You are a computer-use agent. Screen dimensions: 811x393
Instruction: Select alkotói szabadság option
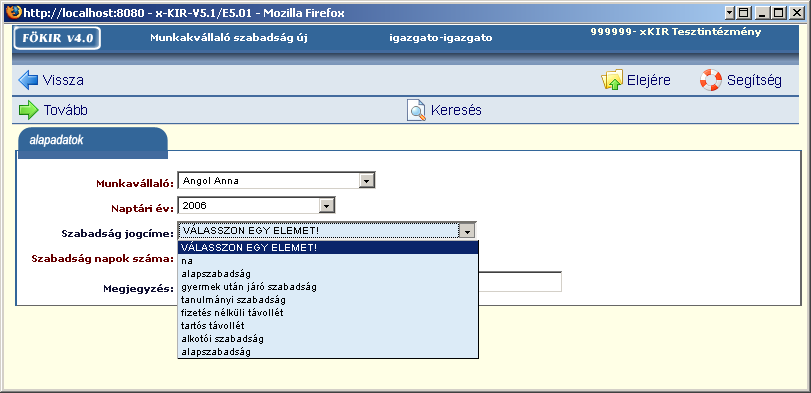(328, 339)
